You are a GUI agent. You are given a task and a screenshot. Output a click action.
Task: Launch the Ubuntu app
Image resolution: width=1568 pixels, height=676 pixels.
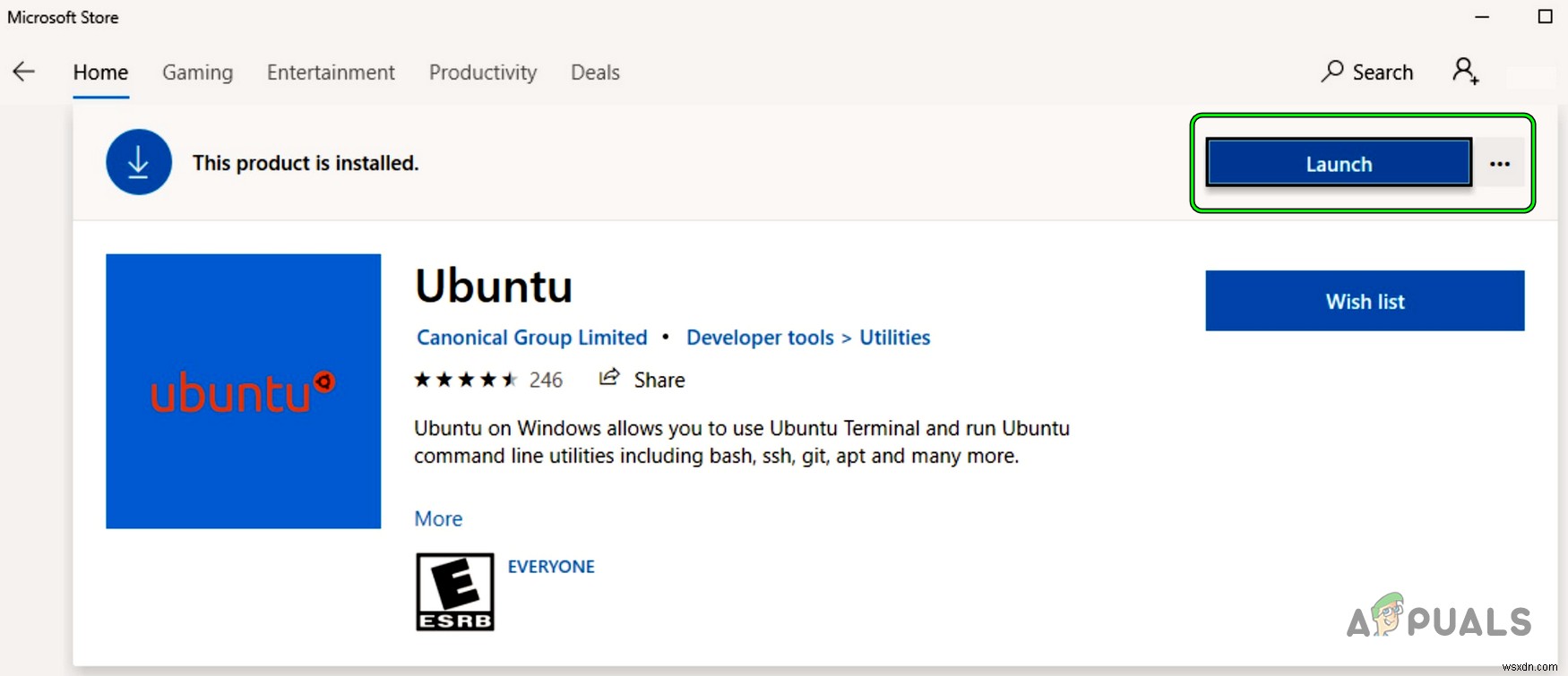tap(1339, 163)
